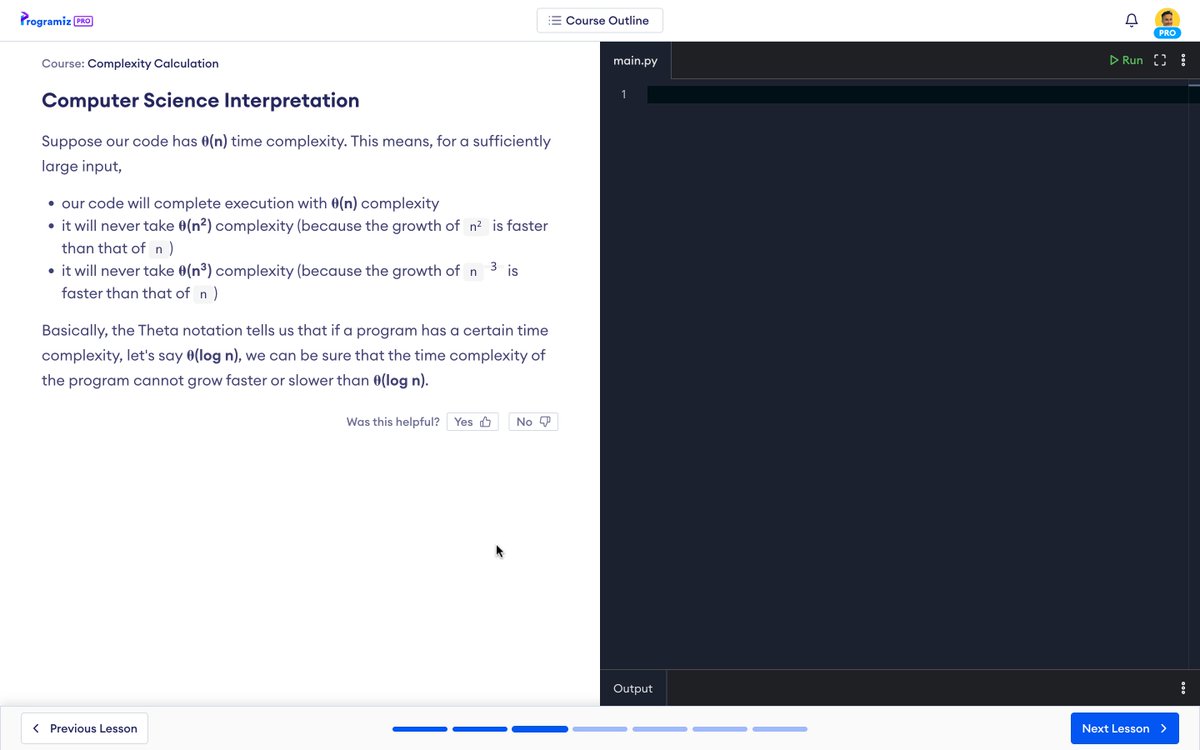This screenshot has width=1200, height=750.
Task: Open the user profile avatar menu
Action: (1167, 22)
